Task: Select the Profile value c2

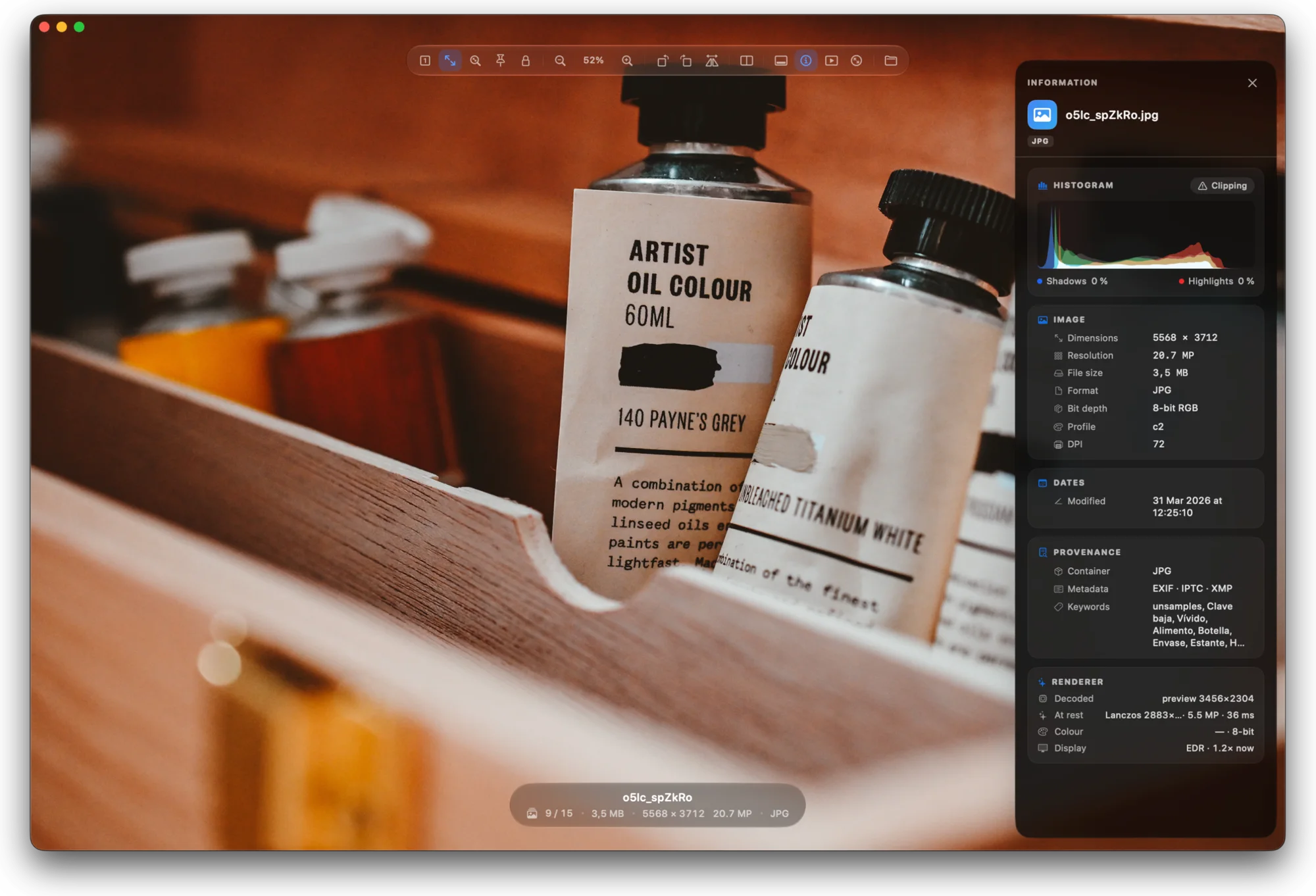Action: [1158, 426]
